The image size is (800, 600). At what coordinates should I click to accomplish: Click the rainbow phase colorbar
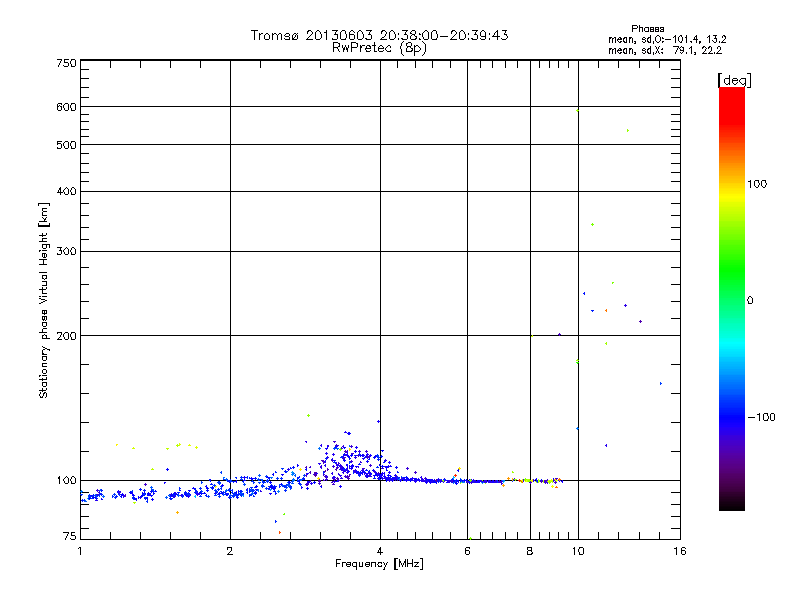coord(732,298)
